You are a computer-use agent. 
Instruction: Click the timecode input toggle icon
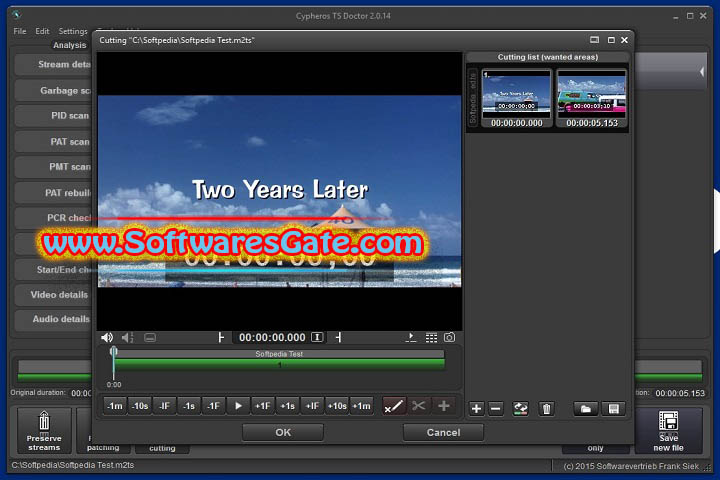317,338
